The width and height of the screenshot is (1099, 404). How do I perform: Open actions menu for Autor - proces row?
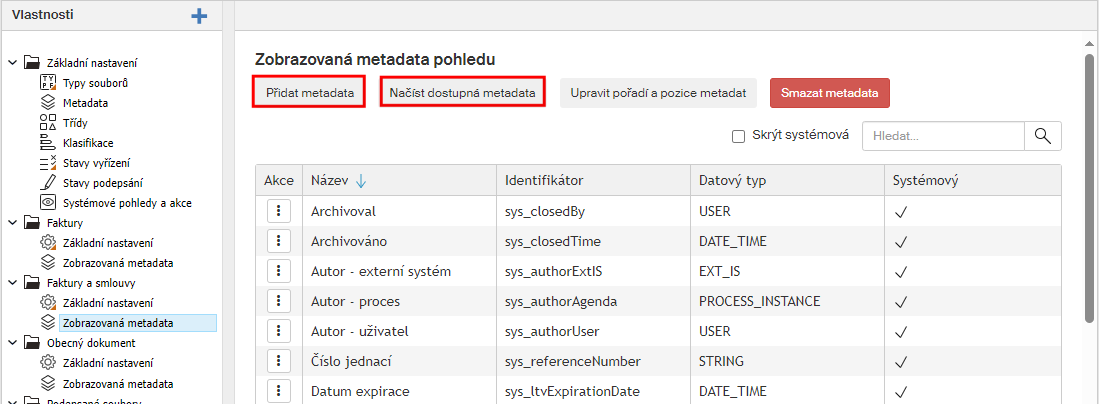point(280,301)
